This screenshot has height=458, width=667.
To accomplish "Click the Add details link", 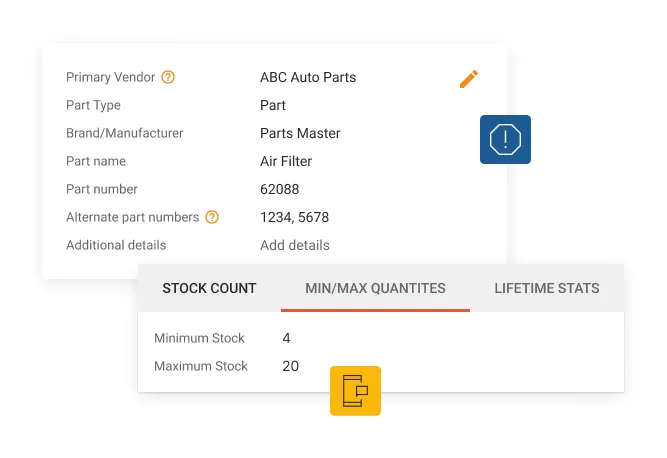I will pos(295,245).
